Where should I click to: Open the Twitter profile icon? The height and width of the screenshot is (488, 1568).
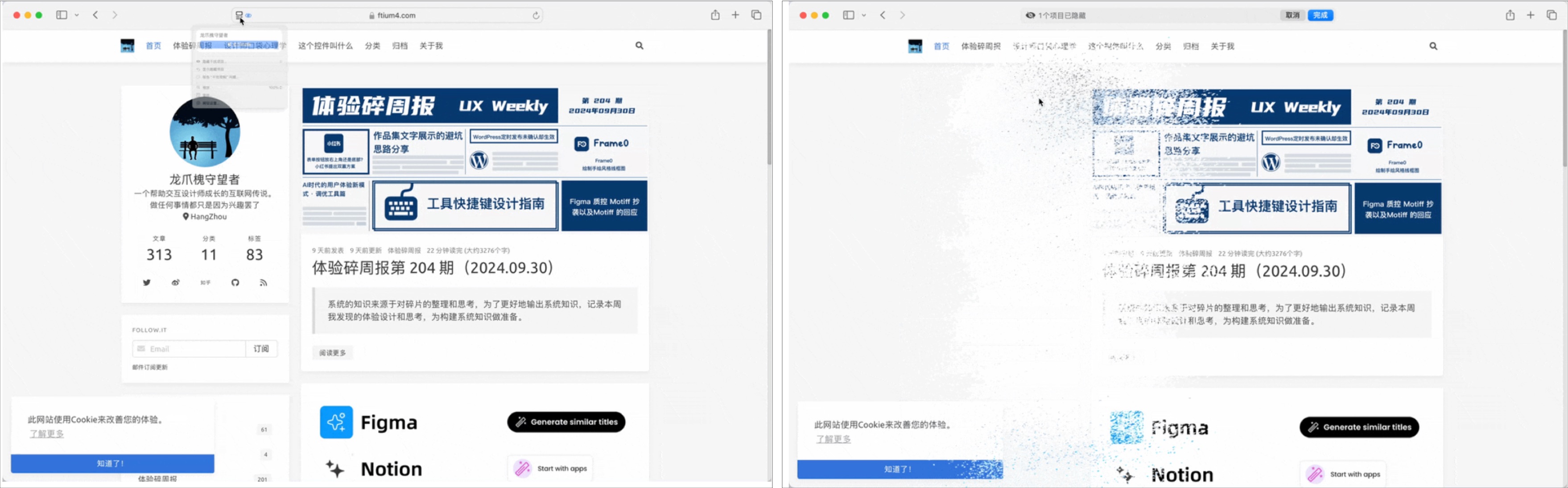click(x=147, y=282)
